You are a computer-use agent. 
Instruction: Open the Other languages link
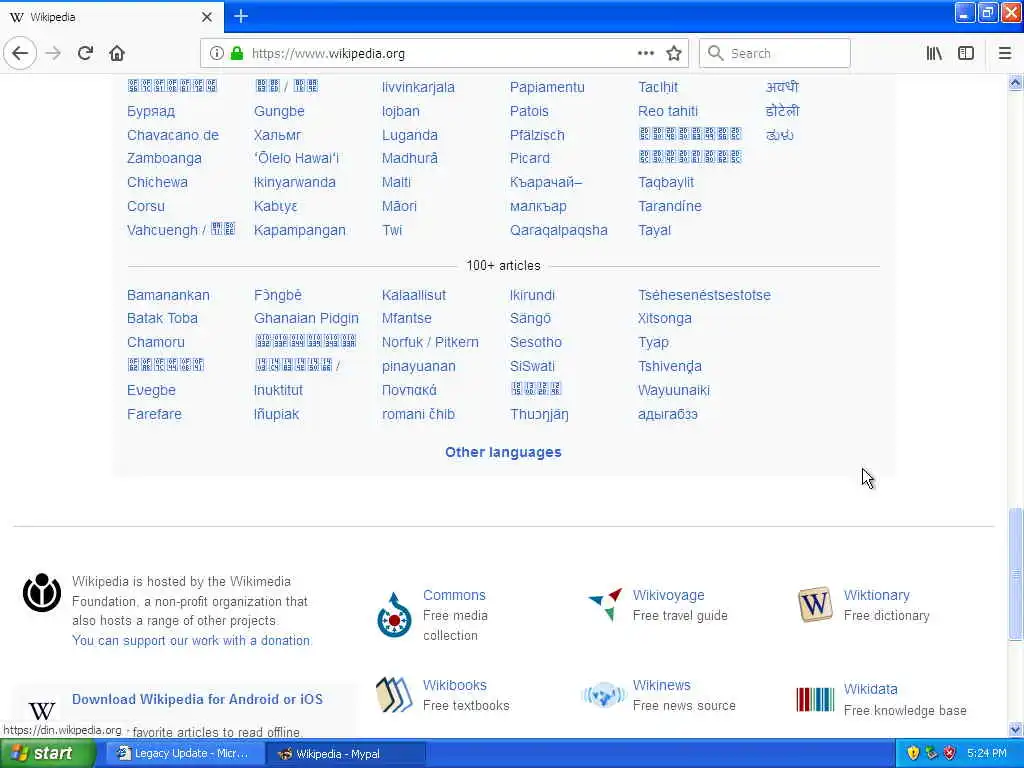(x=503, y=452)
